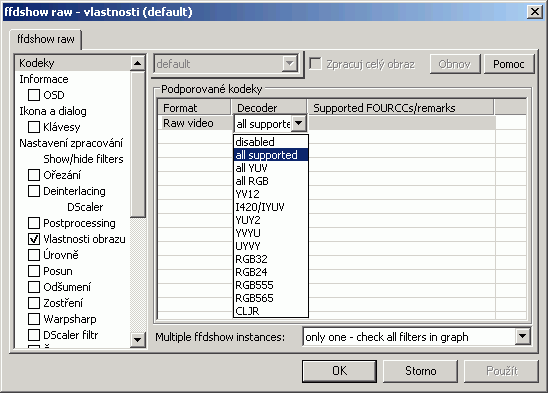The width and height of the screenshot is (548, 393).
Task: Enable the OSD checkbox
Action: pyautogui.click(x=34, y=95)
